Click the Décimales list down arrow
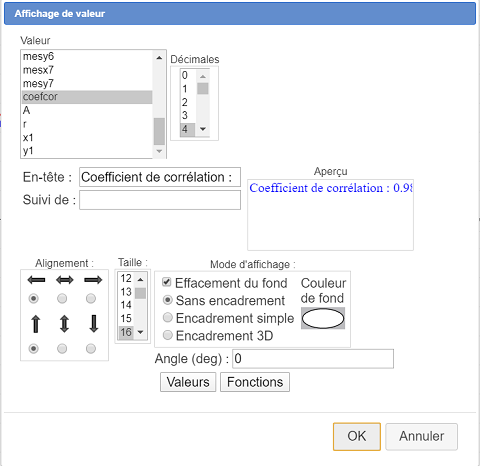Viewport: 480px width, 466px height. (203, 129)
